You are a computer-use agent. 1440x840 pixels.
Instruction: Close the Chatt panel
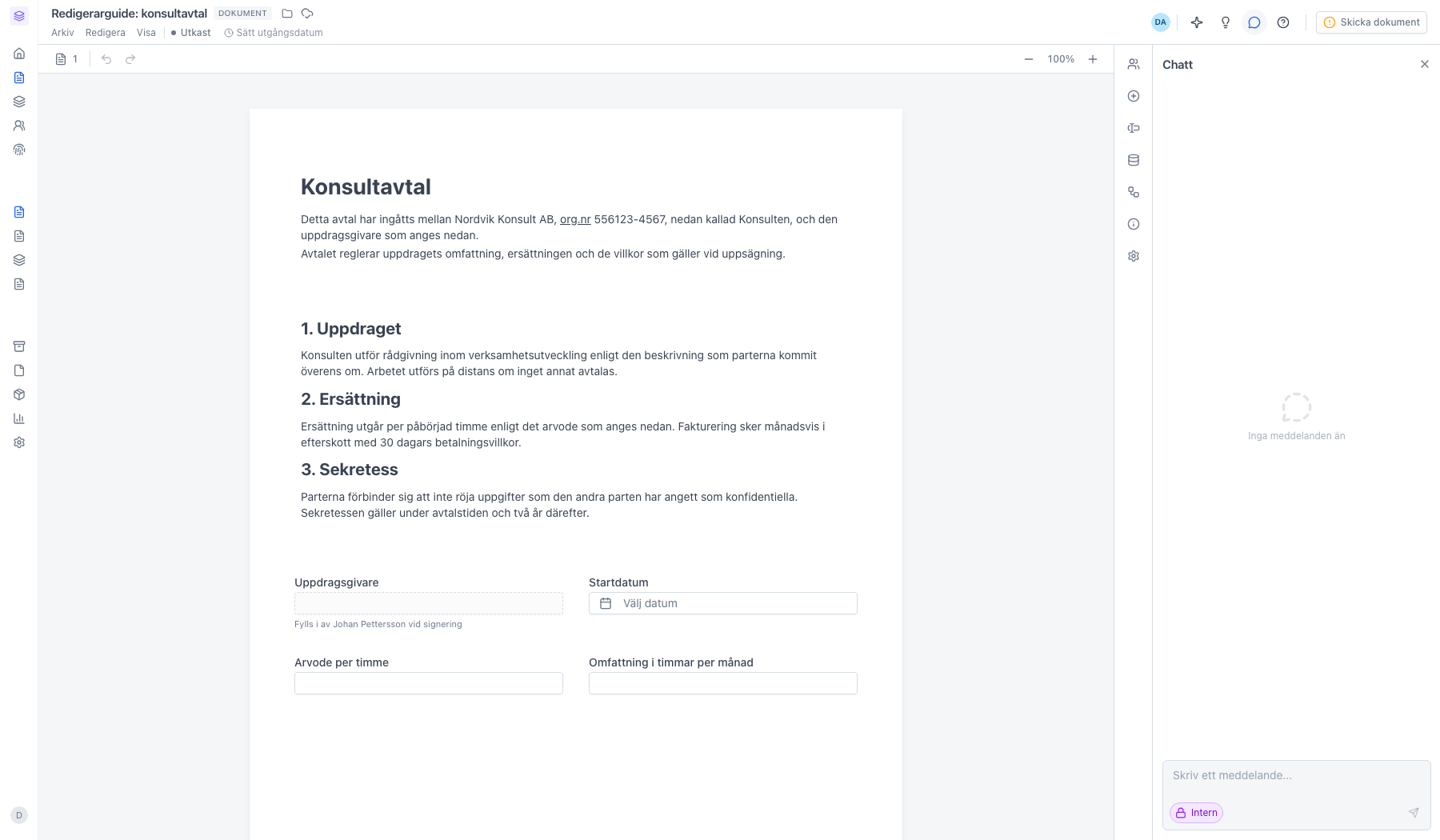pyautogui.click(x=1425, y=64)
